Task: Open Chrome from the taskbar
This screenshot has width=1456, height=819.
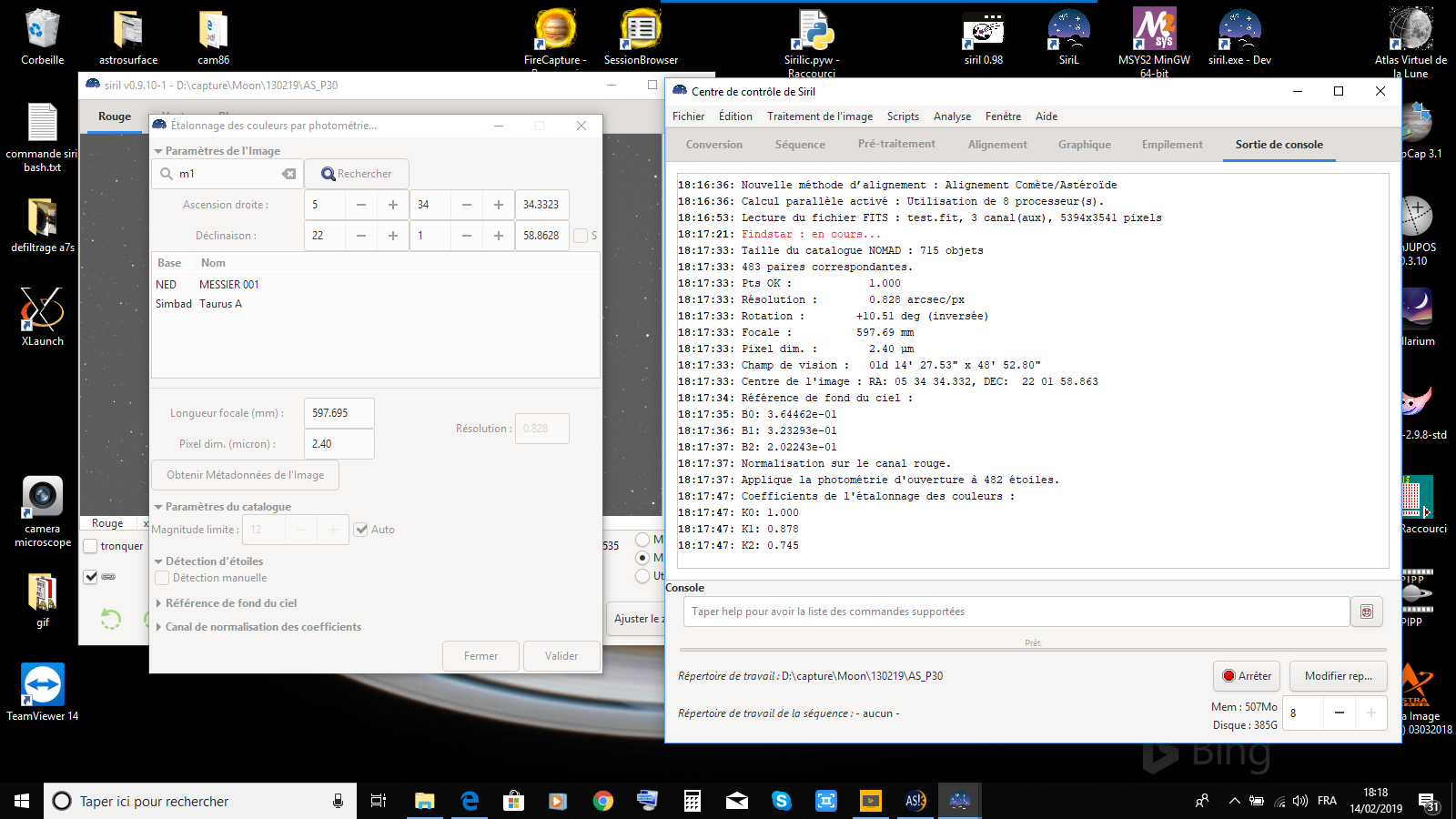Action: click(602, 801)
